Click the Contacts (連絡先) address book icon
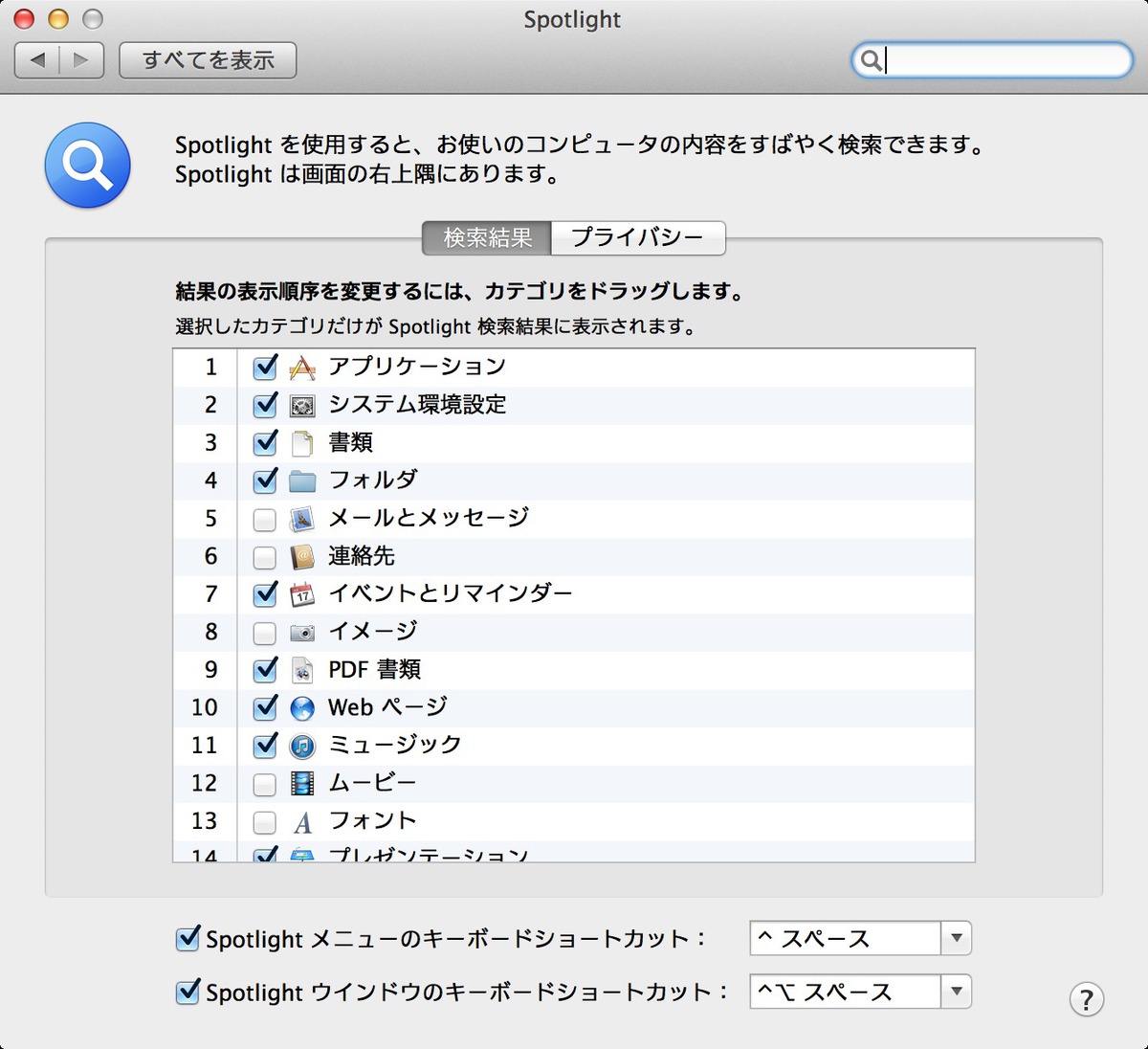Image resolution: width=1148 pixels, height=1049 pixels. pyautogui.click(x=302, y=557)
